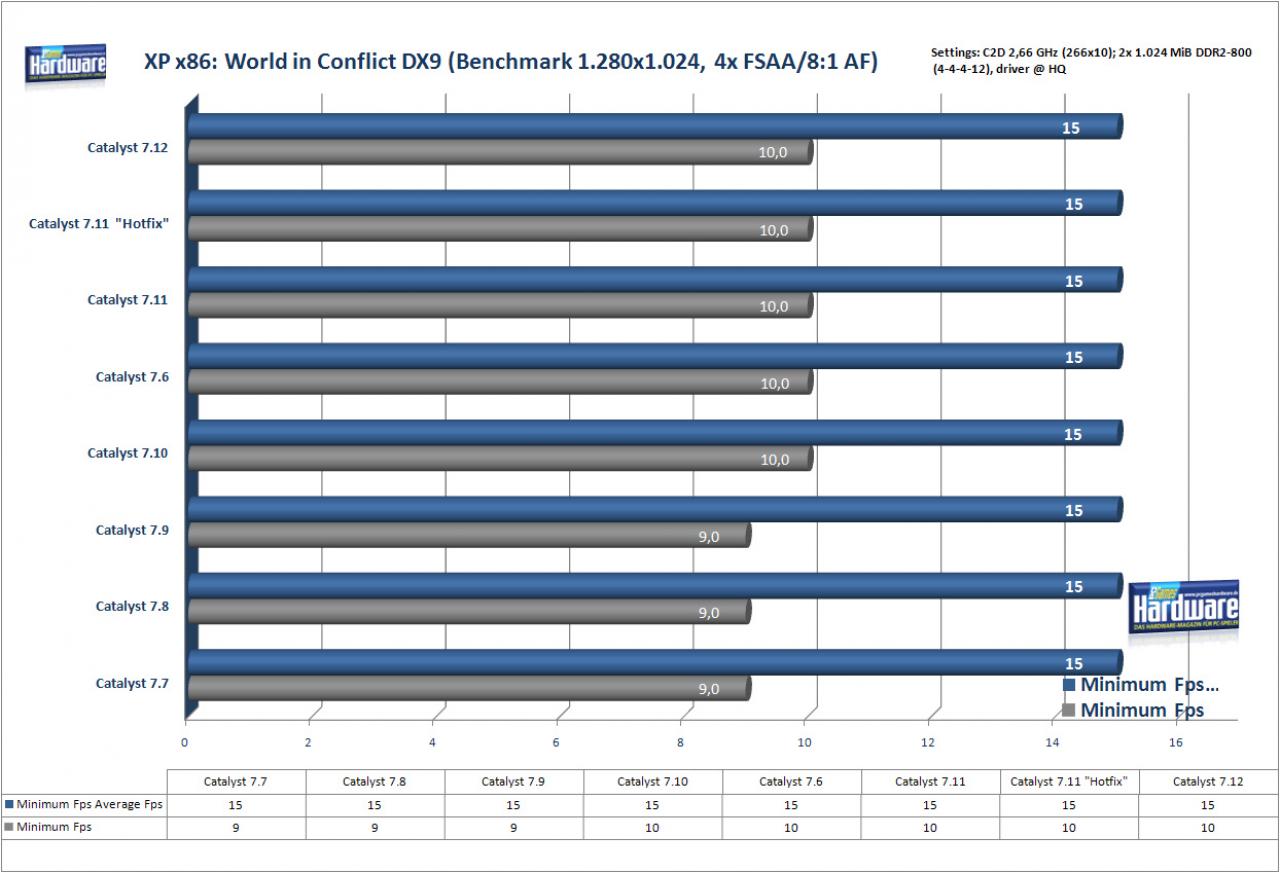
Task: Click the PC Games Hardware logo beside the chart title
Action: (66, 67)
